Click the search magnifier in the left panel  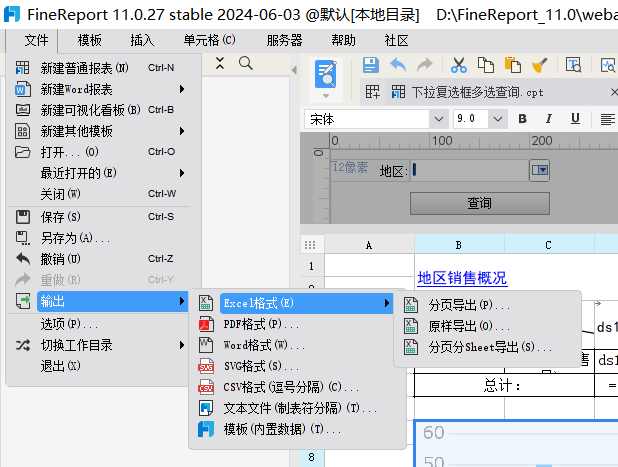point(246,63)
